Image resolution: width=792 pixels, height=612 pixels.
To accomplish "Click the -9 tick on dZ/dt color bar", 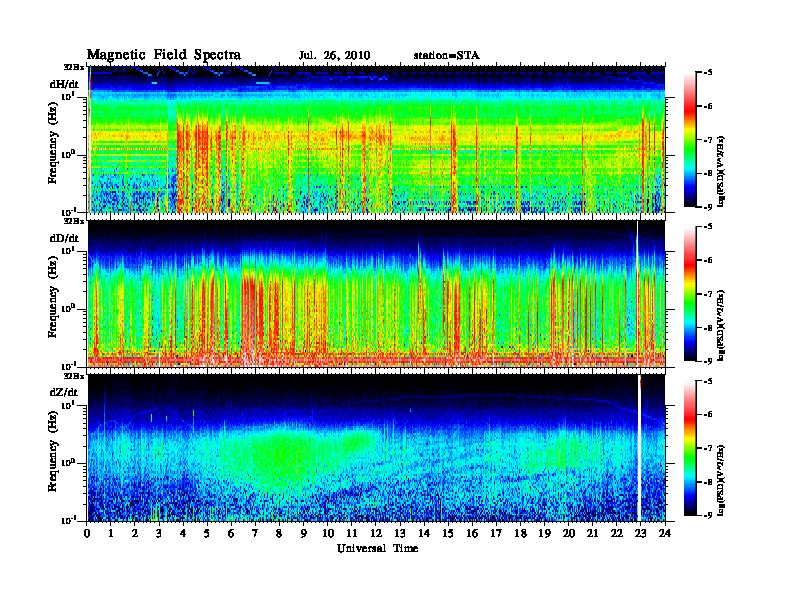I will (x=708, y=515).
